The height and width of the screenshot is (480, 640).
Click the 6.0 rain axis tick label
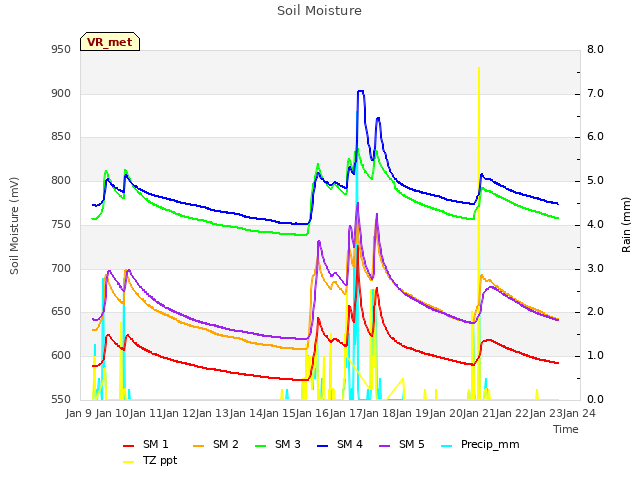pos(595,137)
